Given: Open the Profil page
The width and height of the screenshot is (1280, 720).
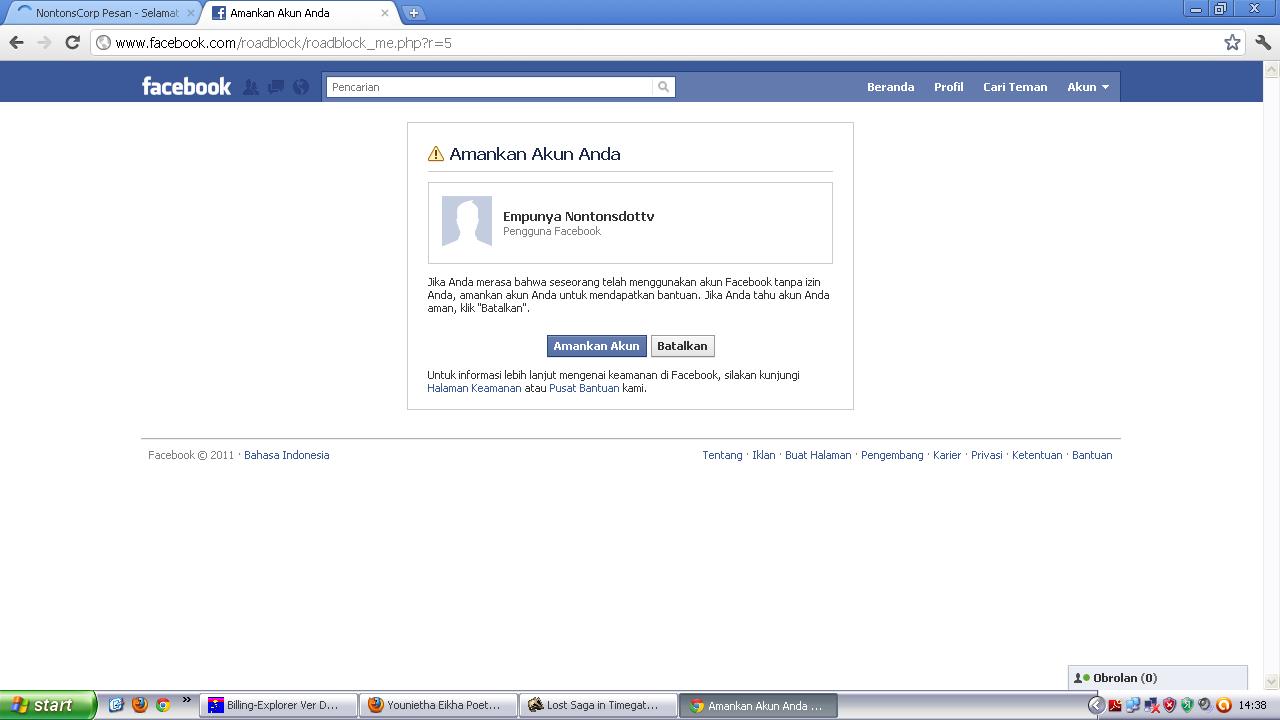Looking at the screenshot, I should tap(949, 87).
